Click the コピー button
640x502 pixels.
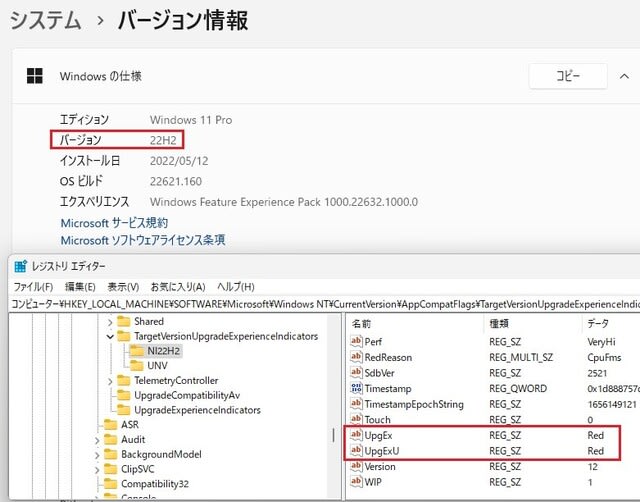[x=568, y=76]
